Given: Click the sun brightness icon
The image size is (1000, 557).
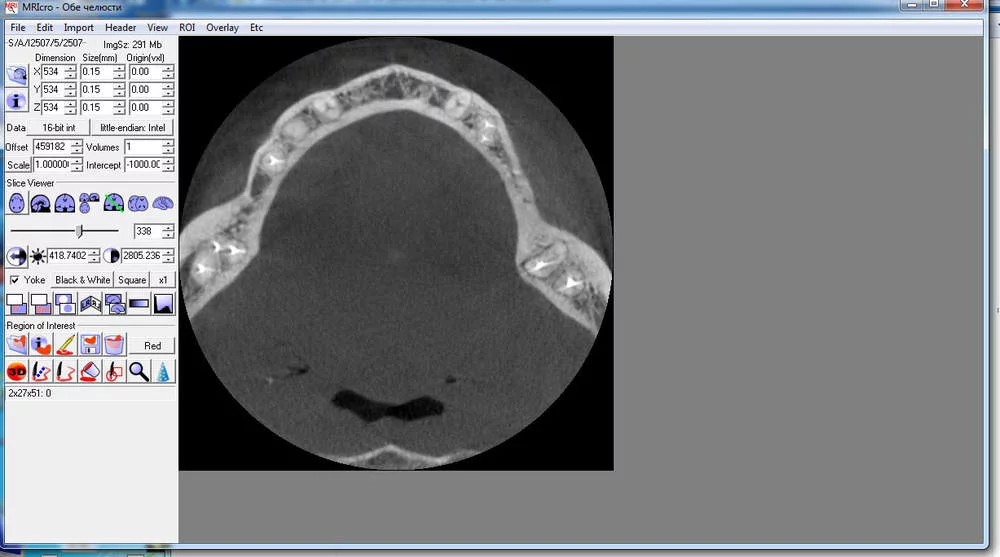Looking at the screenshot, I should pyautogui.click(x=38, y=256).
